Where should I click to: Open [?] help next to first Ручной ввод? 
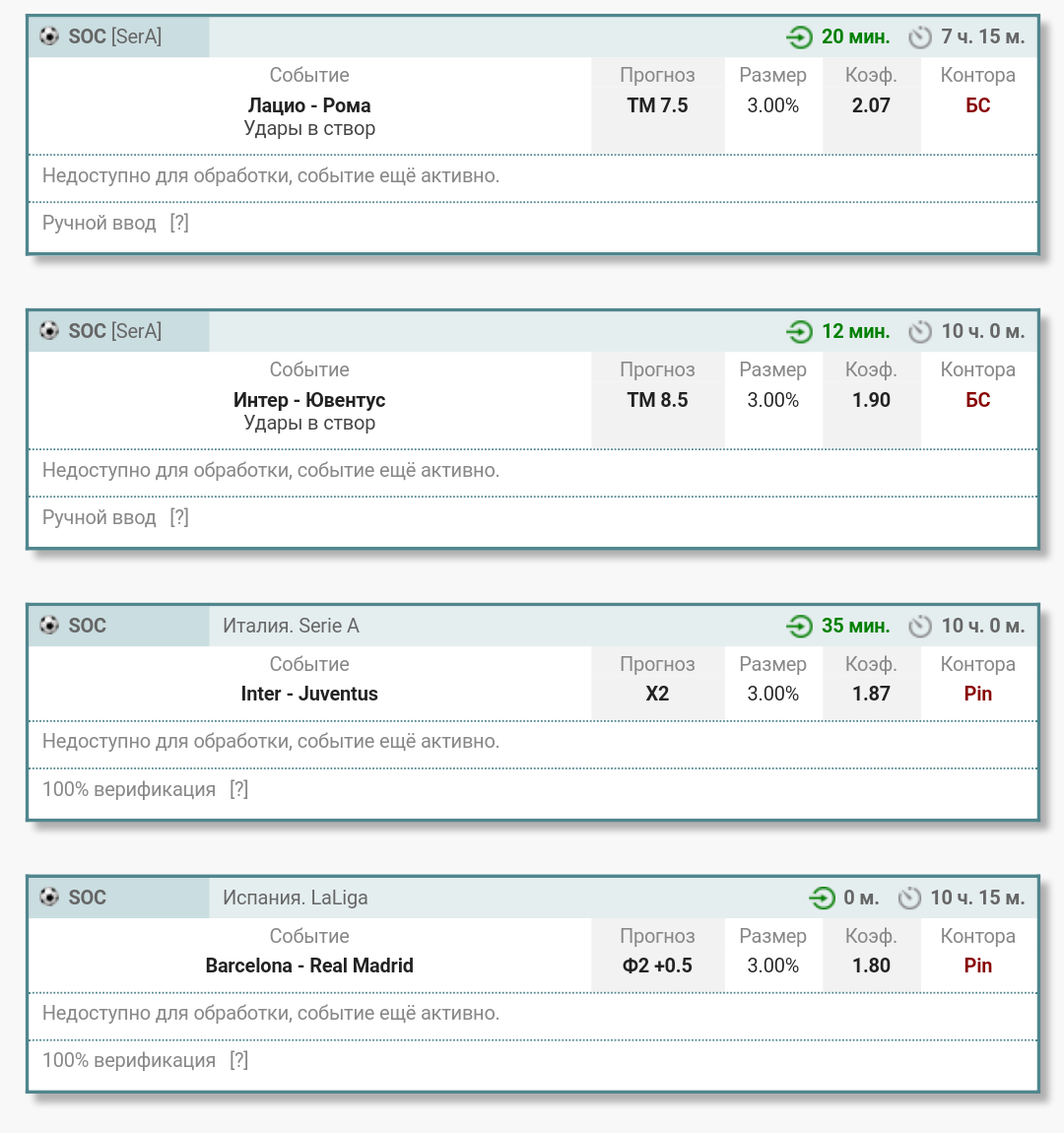pyautogui.click(x=179, y=223)
